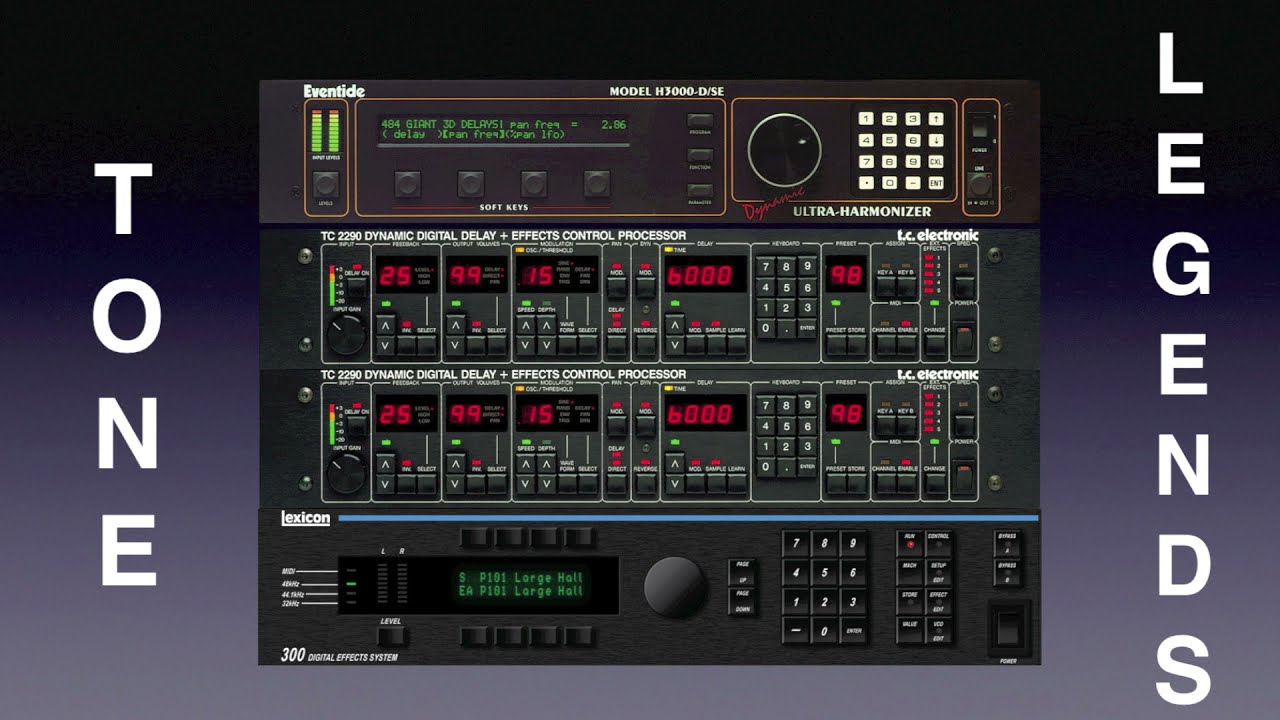This screenshot has height=720, width=1280.
Task: Click the Lexicon RUN button
Action: pos(910,542)
